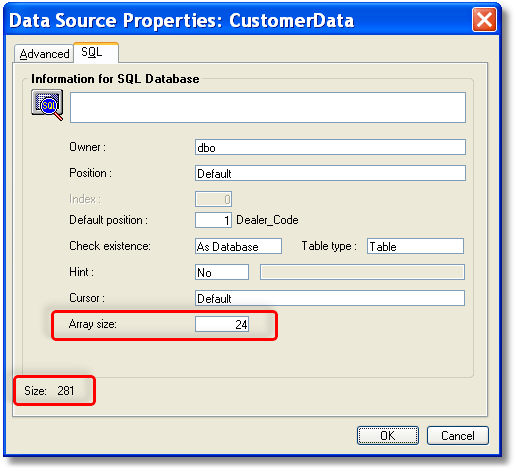Click the Dealer_Code label next to Default position

click(267, 220)
